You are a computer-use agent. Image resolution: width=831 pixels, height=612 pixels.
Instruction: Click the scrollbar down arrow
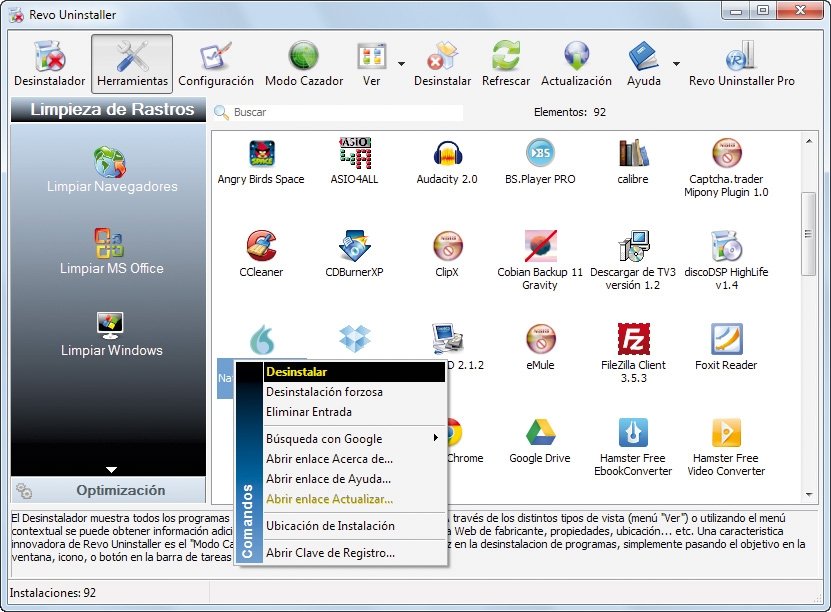(809, 494)
